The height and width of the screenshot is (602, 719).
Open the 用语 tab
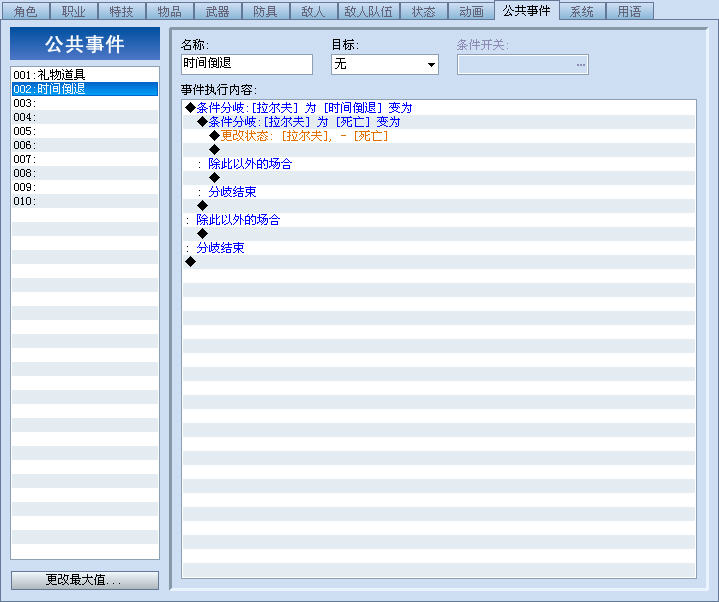630,11
